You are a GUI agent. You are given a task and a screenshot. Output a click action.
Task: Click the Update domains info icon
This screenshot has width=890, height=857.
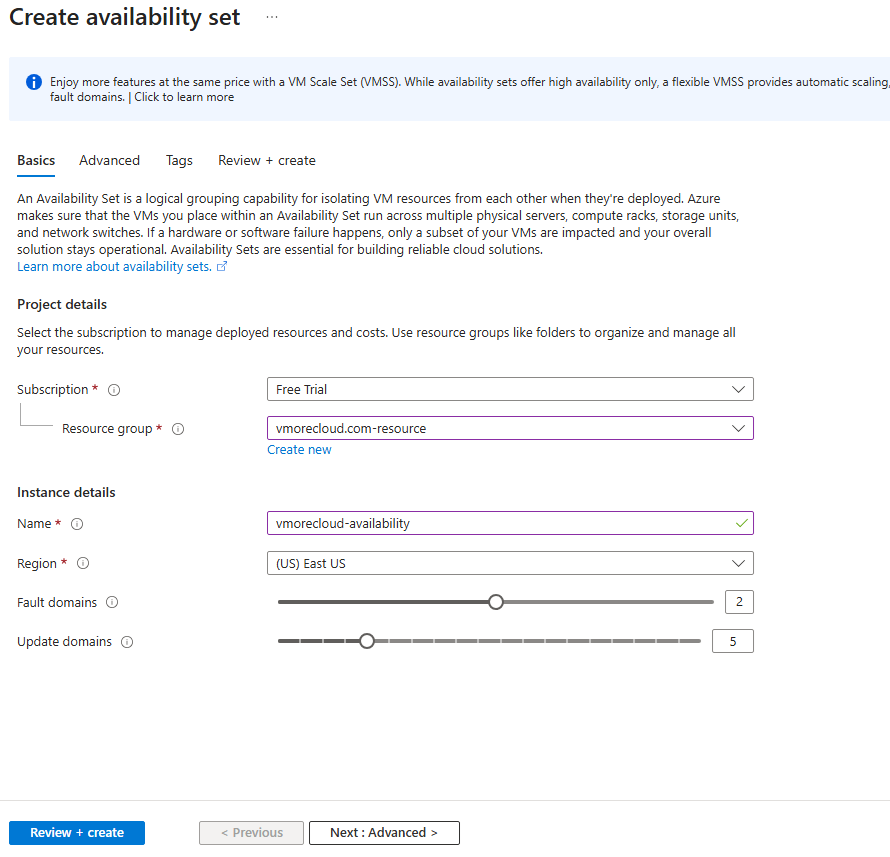pos(127,642)
